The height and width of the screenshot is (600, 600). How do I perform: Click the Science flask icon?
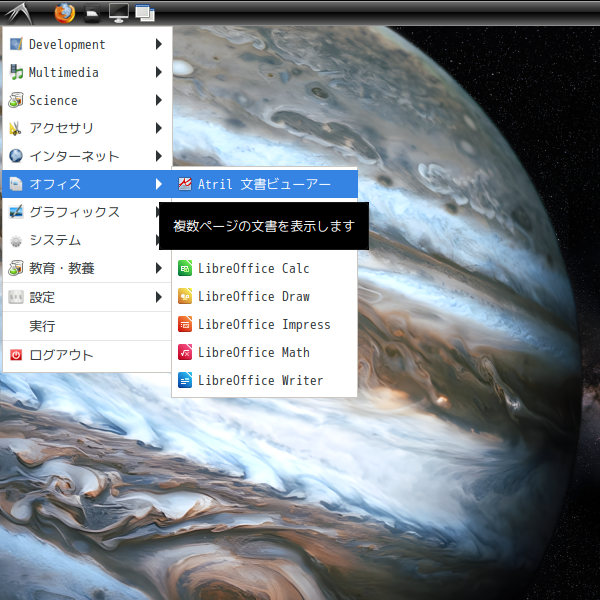16,100
